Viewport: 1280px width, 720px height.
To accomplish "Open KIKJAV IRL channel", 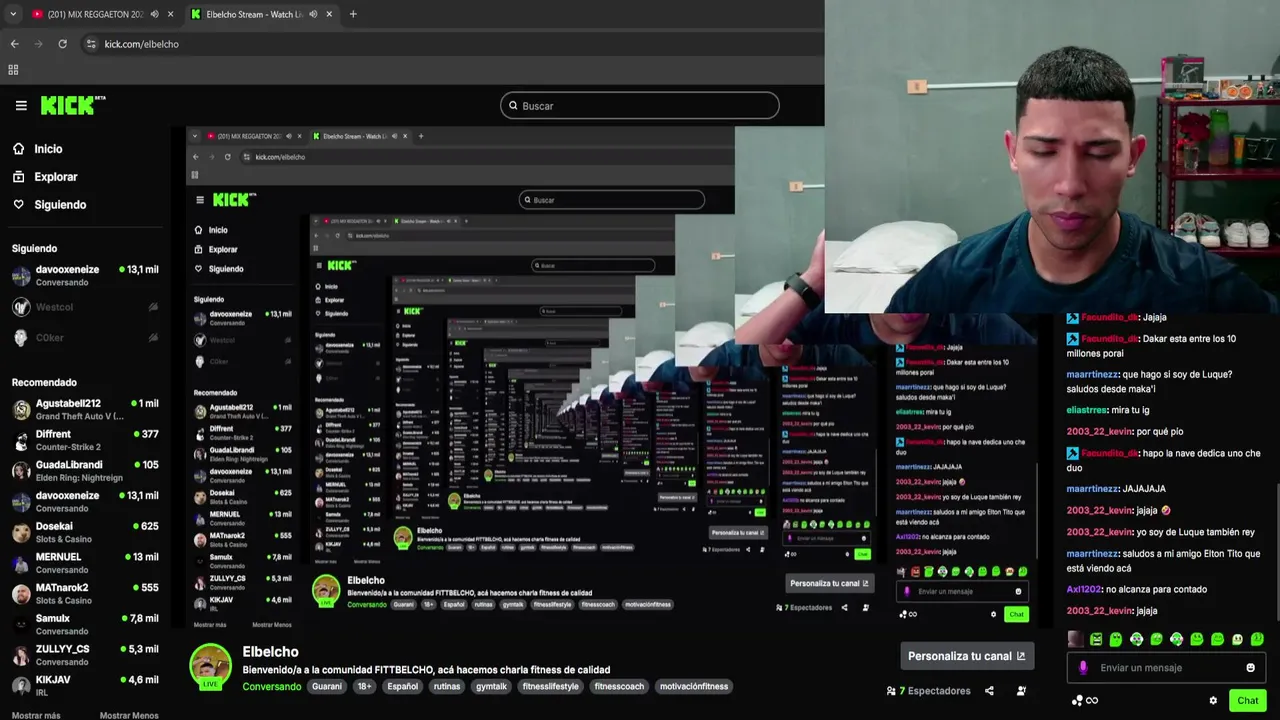I will 85,685.
